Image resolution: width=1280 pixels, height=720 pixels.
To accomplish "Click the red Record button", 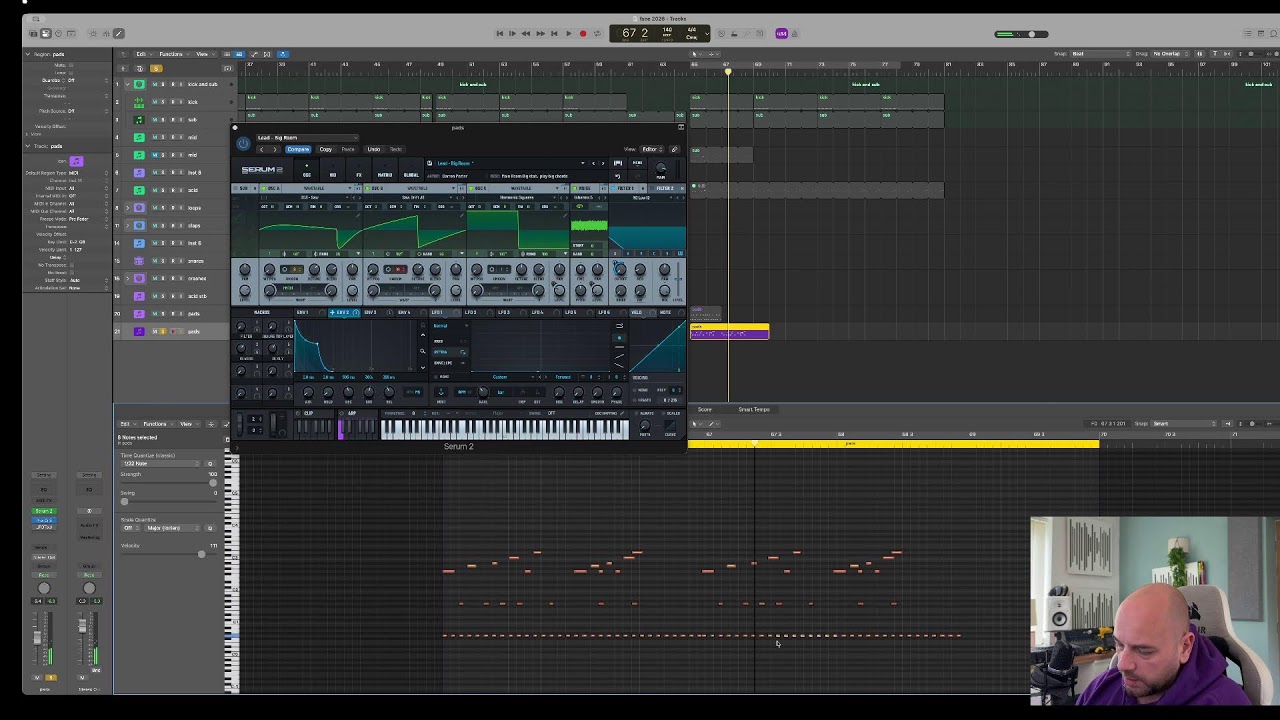I will point(583,33).
